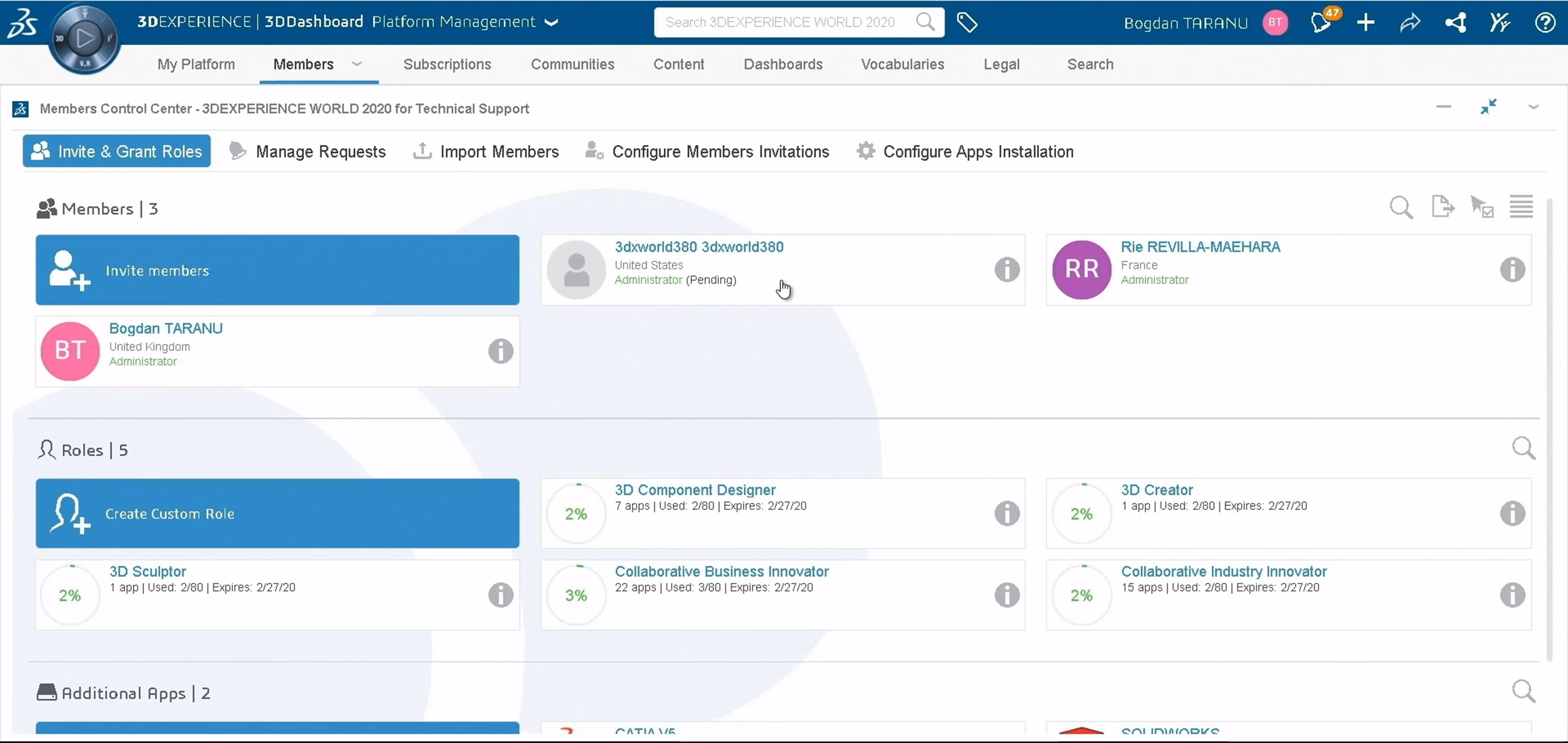The width and height of the screenshot is (1568, 743).
Task: Open 3D Component Designer role link
Action: (x=695, y=490)
